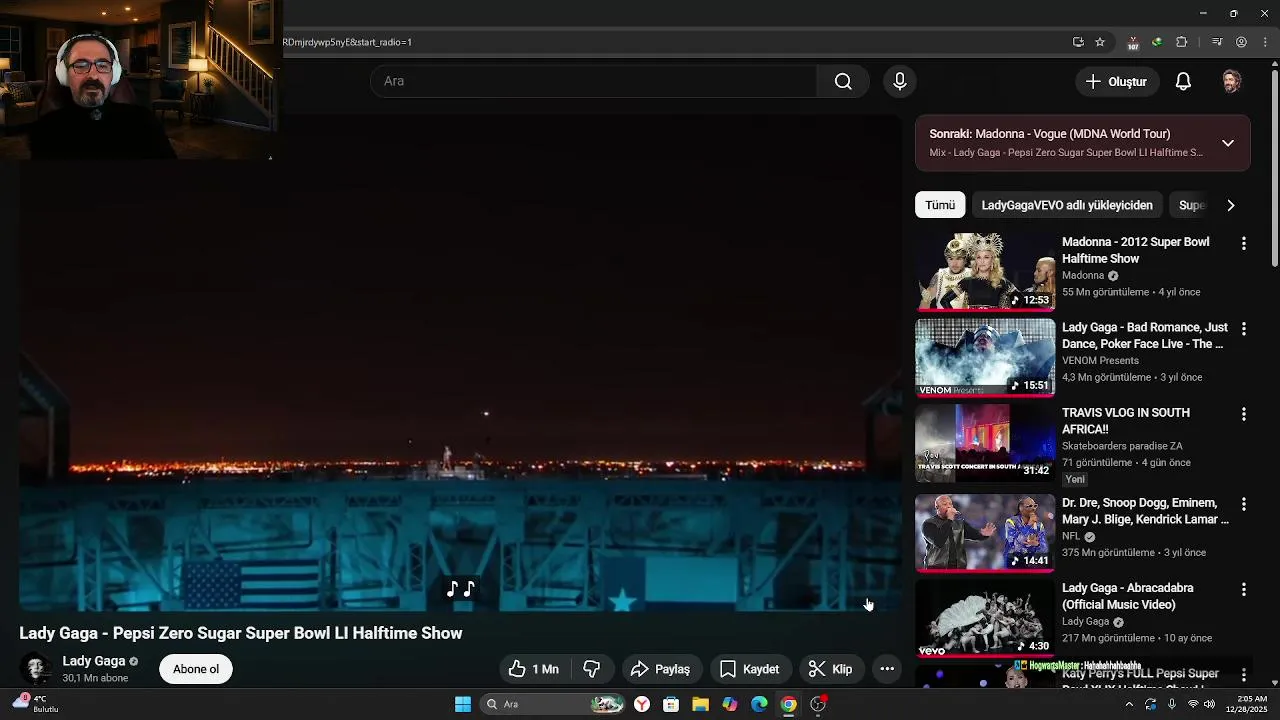
Task: Open the YouTube notifications bell
Action: [x=1183, y=82]
